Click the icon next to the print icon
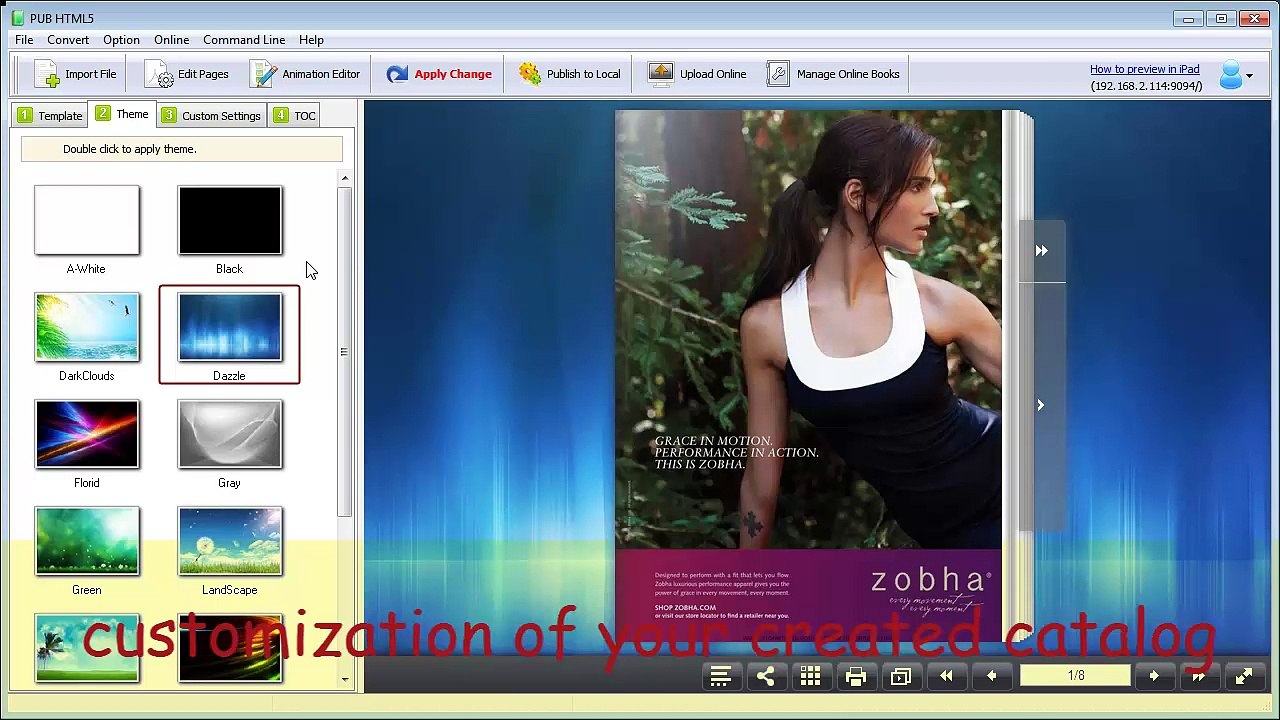Viewport: 1280px width, 720px height. pyautogui.click(x=900, y=677)
